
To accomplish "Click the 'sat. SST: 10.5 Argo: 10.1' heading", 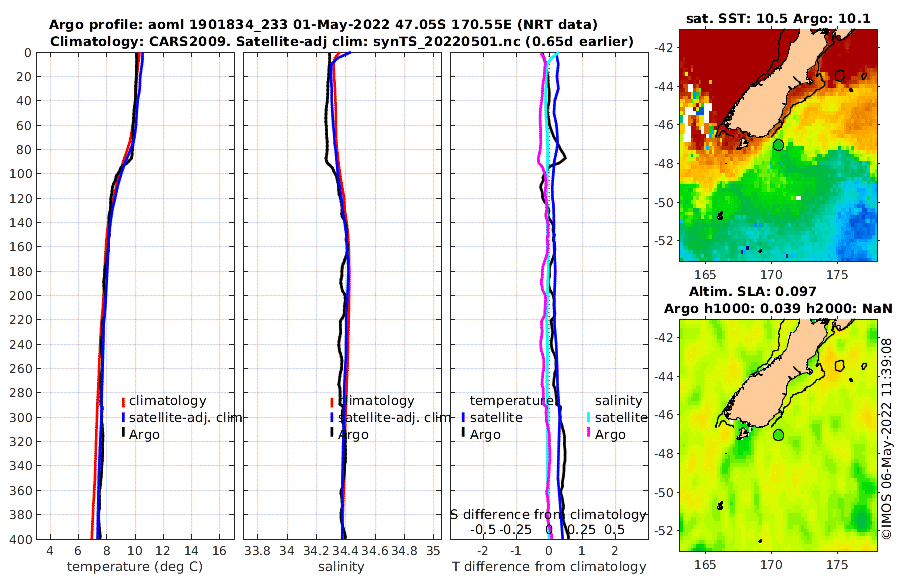I will click(778, 18).
